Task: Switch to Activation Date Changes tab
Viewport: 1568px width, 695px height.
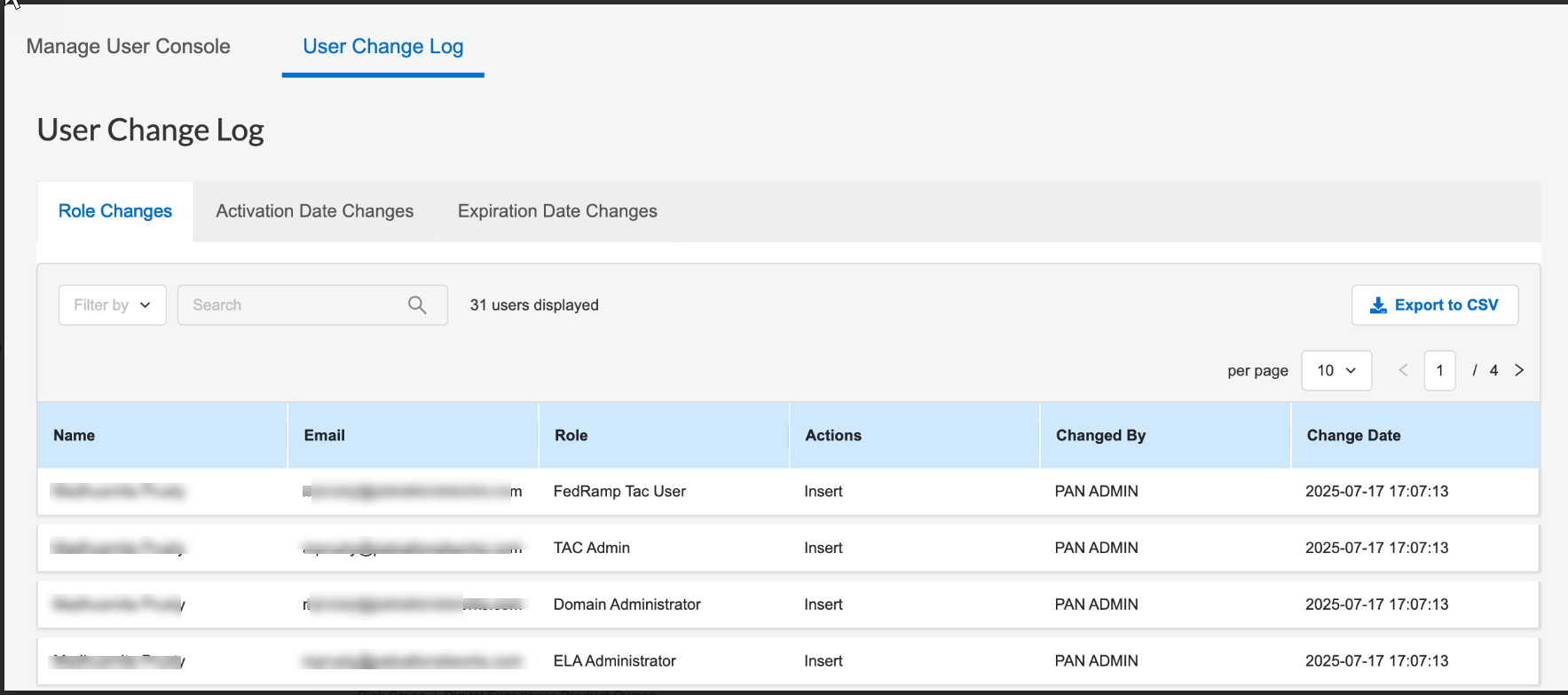Action: point(314,211)
